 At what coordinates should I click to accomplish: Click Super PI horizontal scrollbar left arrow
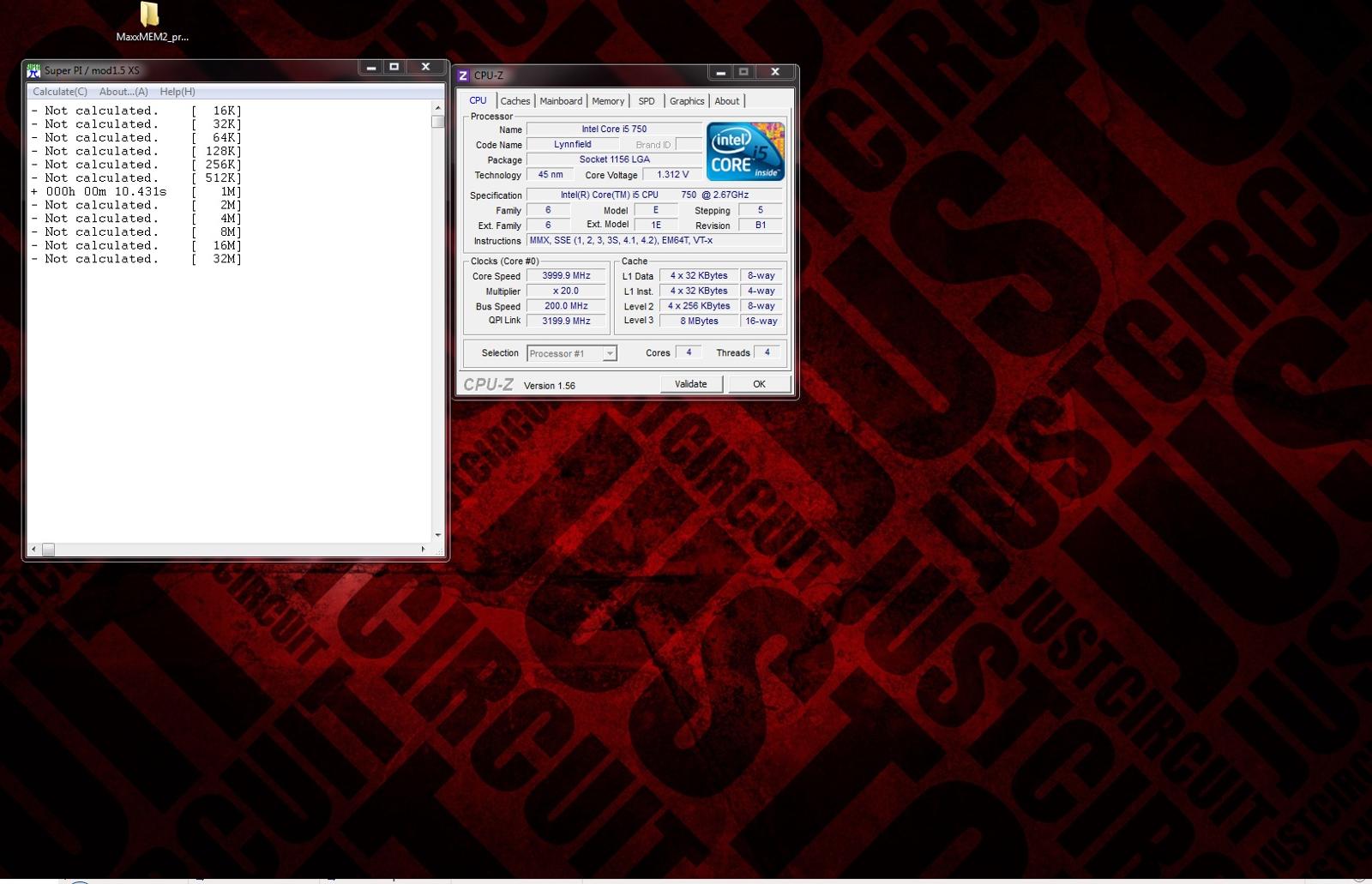33,549
